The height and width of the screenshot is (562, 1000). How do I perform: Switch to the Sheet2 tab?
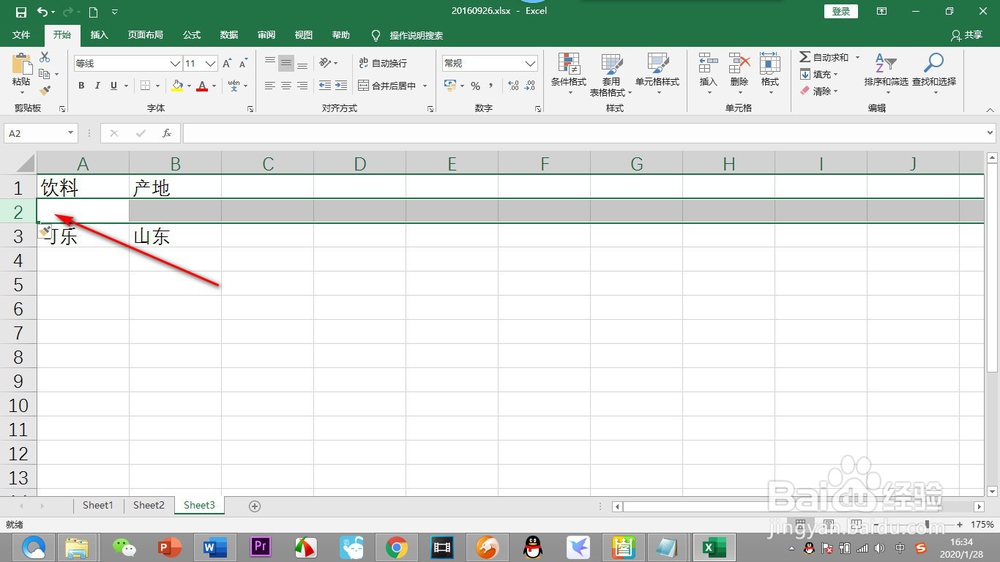[x=149, y=505]
